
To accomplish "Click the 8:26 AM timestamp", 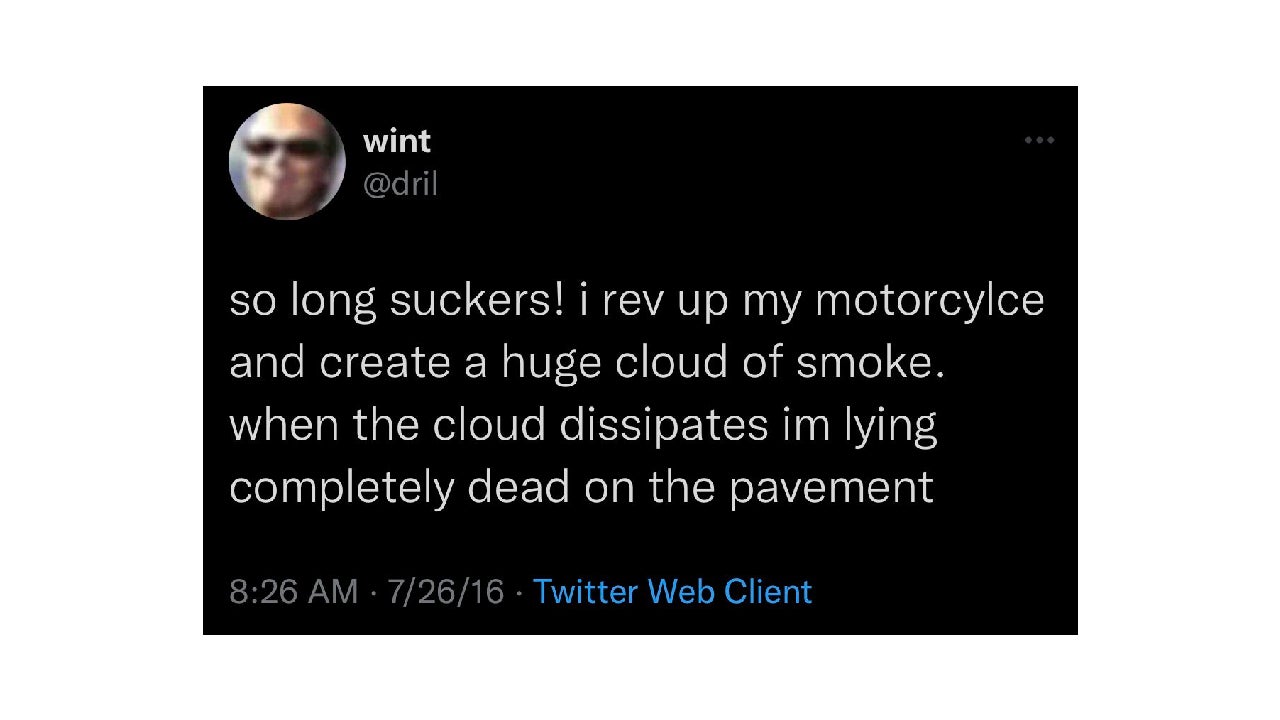I will click(293, 592).
